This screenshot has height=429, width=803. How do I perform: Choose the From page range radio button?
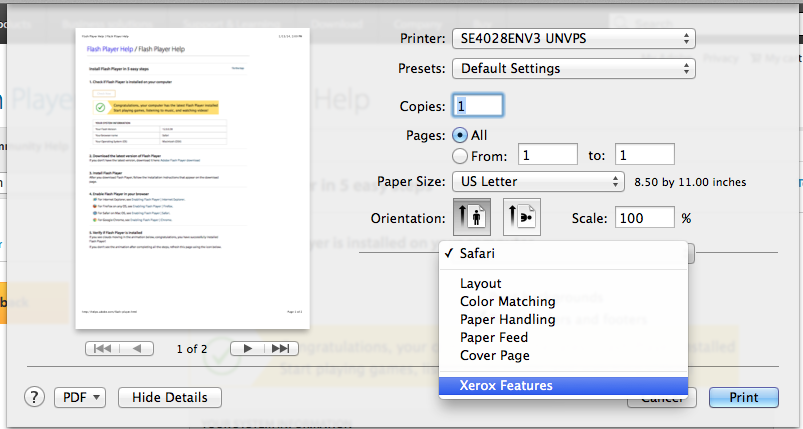pyautogui.click(x=460, y=155)
